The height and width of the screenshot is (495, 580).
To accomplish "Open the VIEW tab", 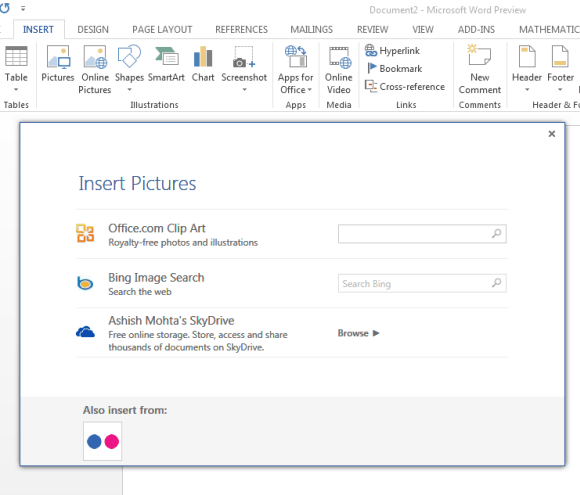I will (423, 30).
